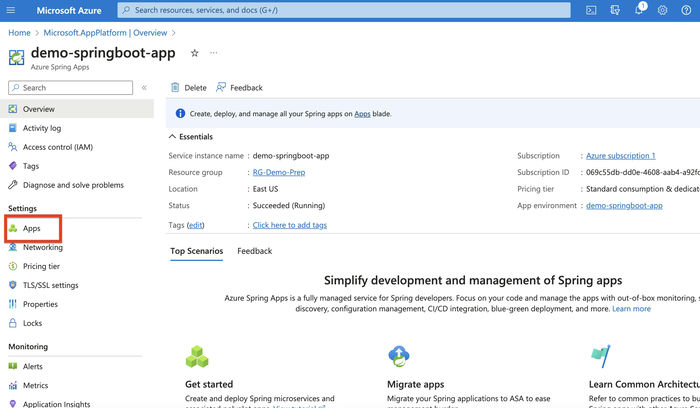Viewport: 700px width, 408px height.
Task: Open Diagnose and solve problems
Action: (73, 185)
